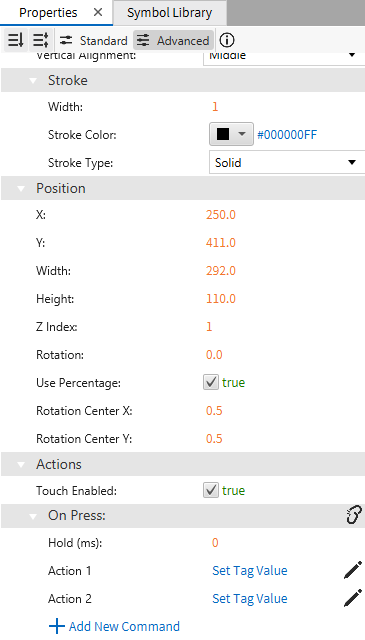Viewport: 365px width, 640px height.
Task: Open Action 1 Set Tag Value link
Action: point(249,570)
